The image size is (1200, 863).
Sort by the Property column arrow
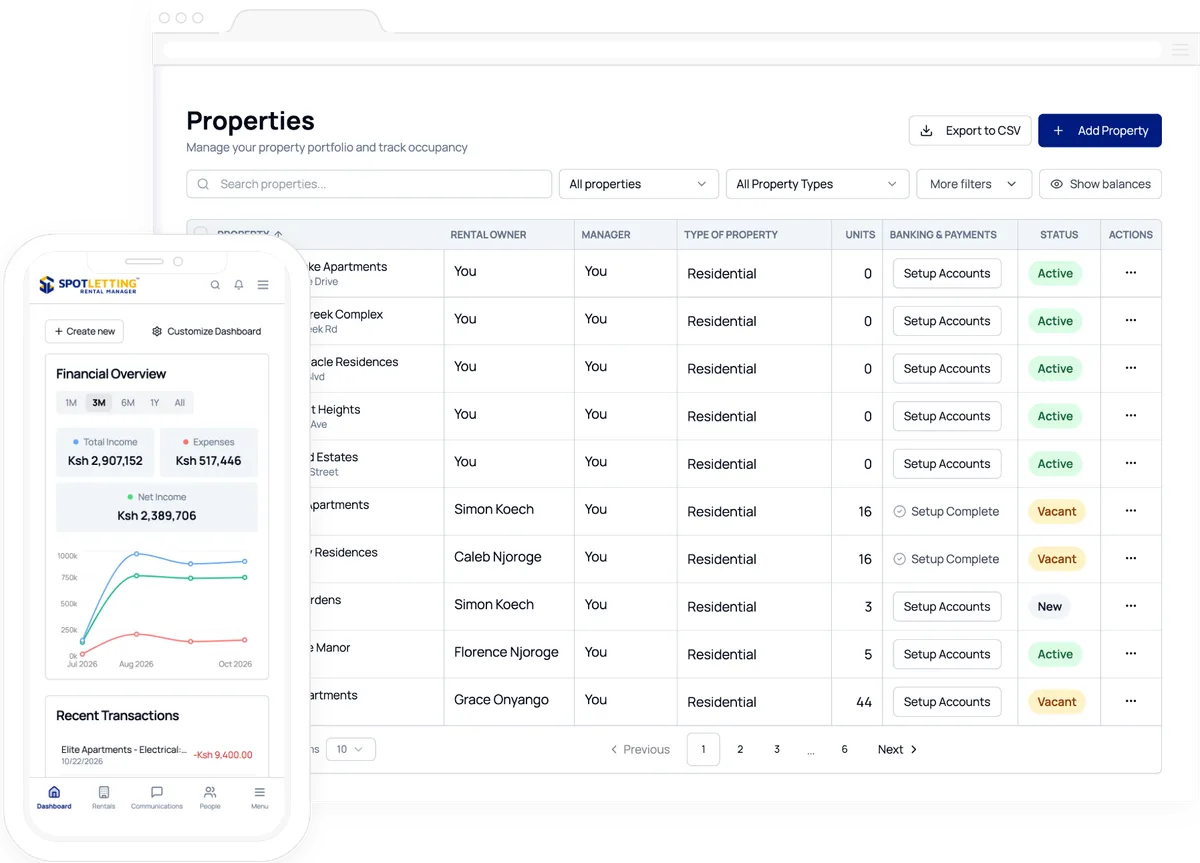click(x=278, y=234)
